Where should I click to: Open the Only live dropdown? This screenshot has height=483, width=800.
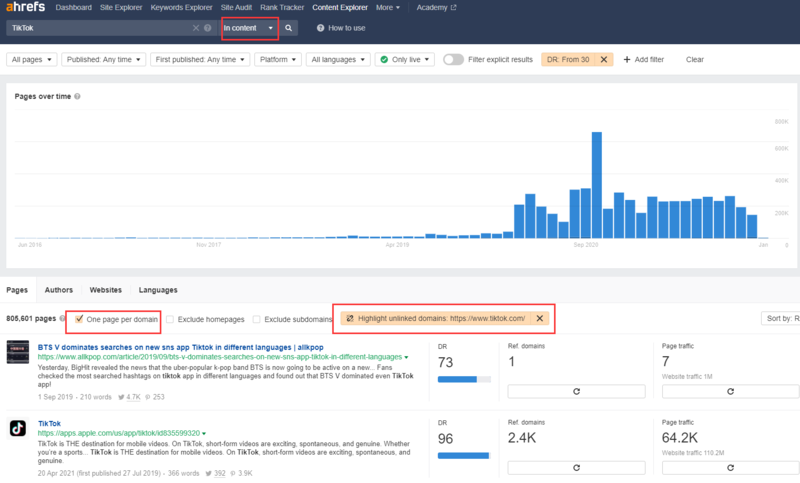405,60
